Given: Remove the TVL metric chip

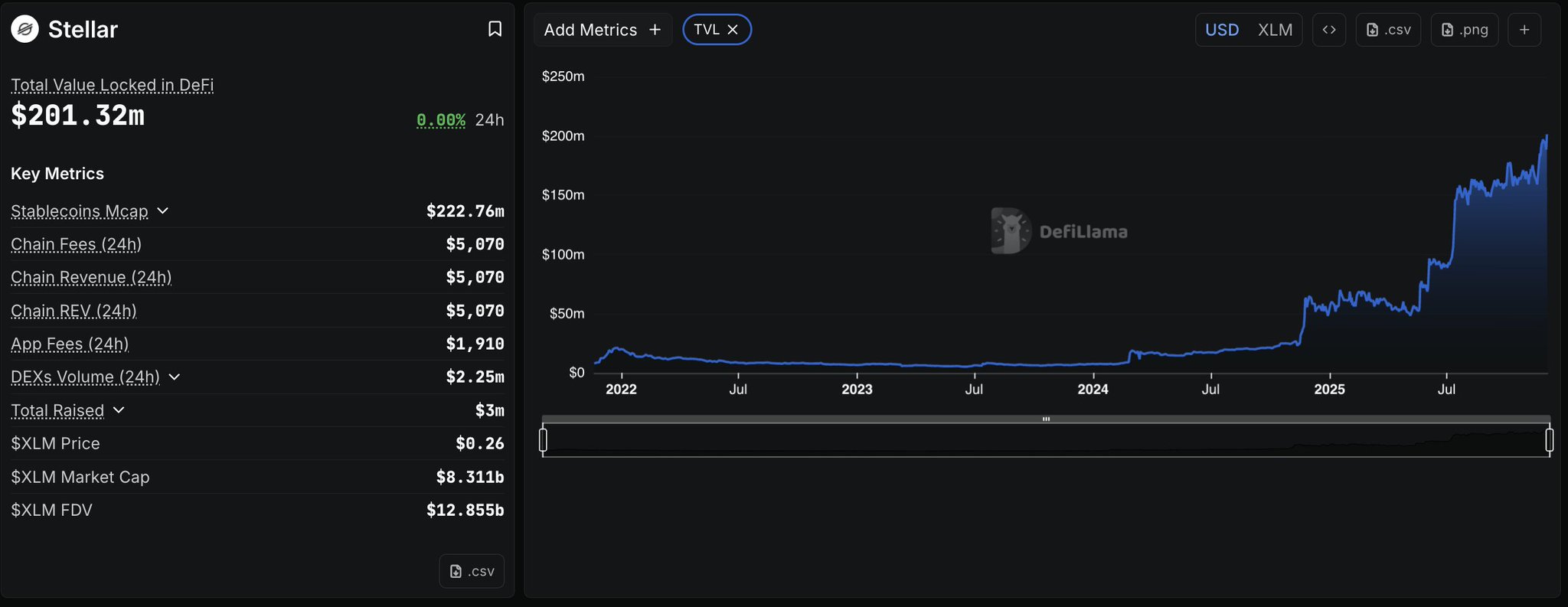Looking at the screenshot, I should [733, 30].
